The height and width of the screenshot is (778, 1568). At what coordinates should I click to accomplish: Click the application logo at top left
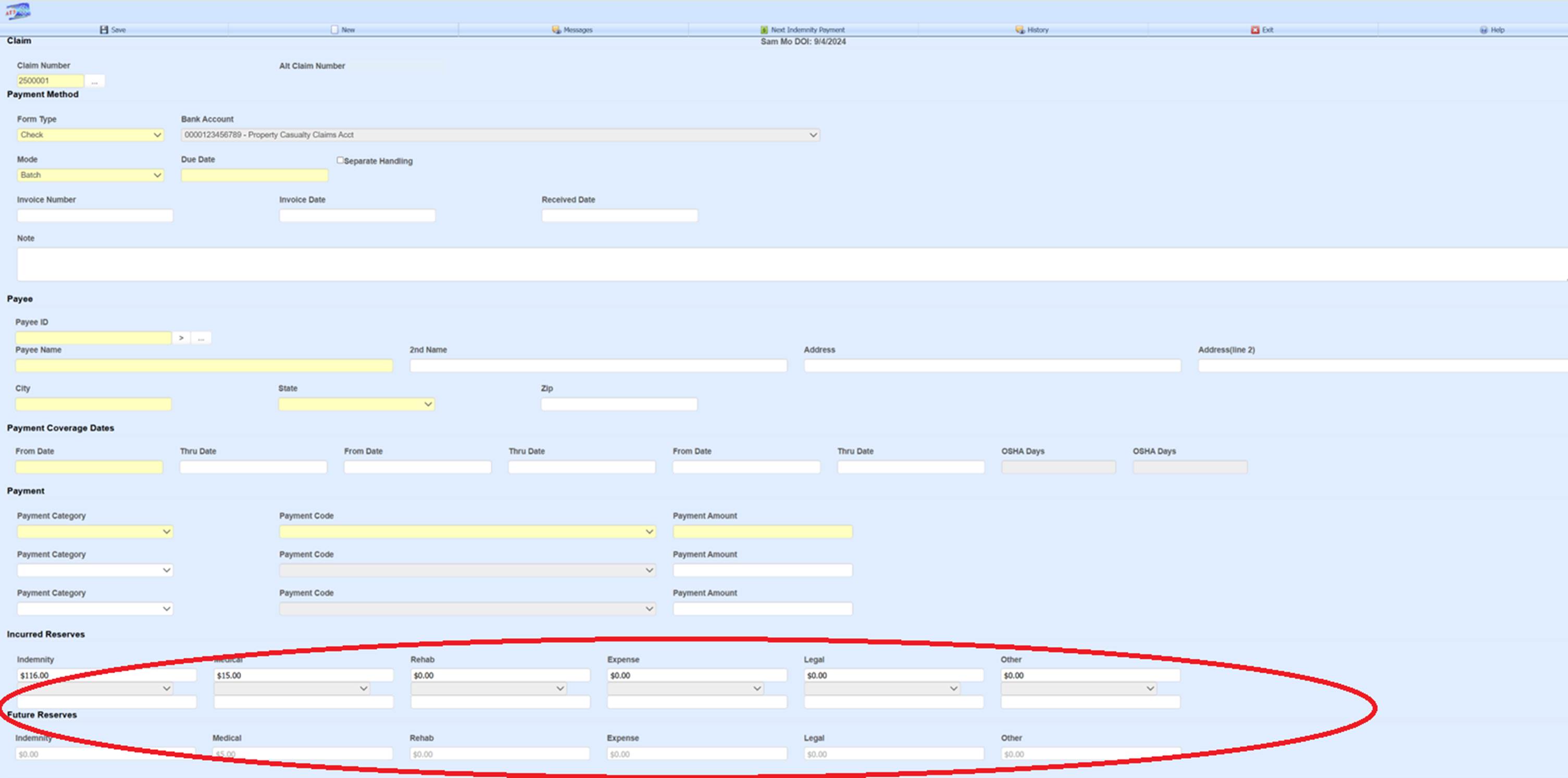click(18, 11)
